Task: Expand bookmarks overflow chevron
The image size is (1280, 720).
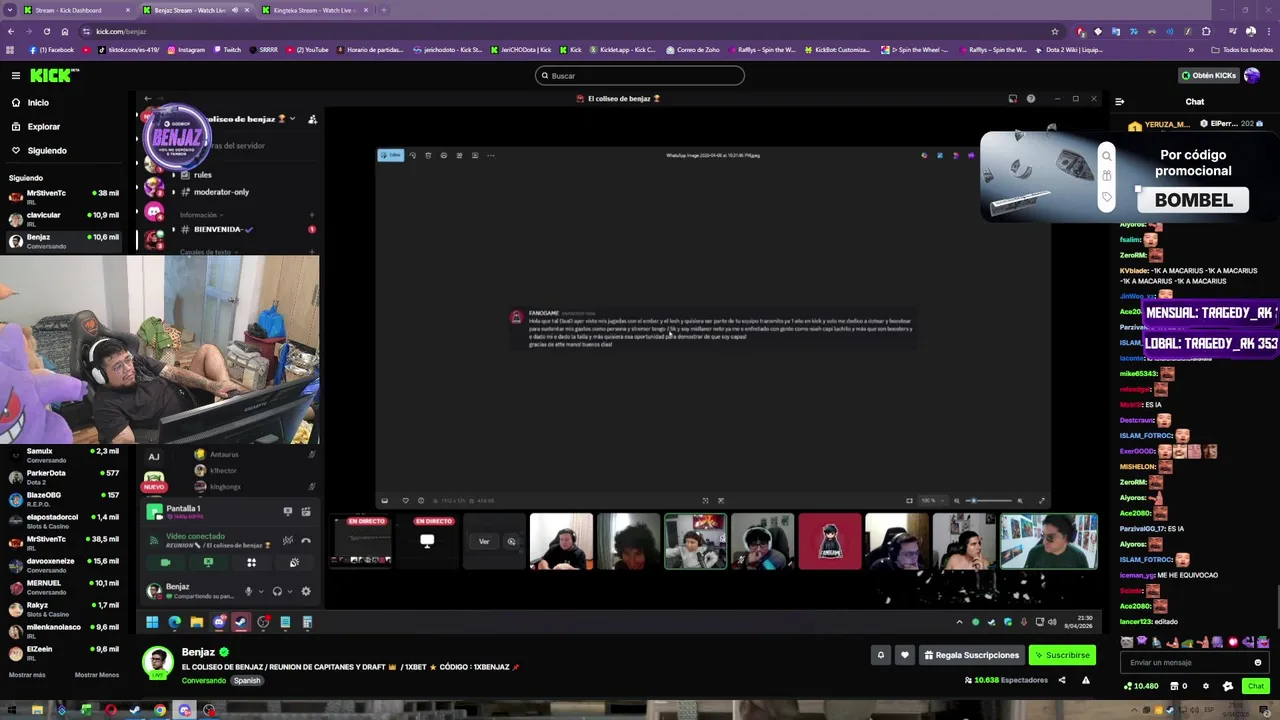Action: point(1191,49)
